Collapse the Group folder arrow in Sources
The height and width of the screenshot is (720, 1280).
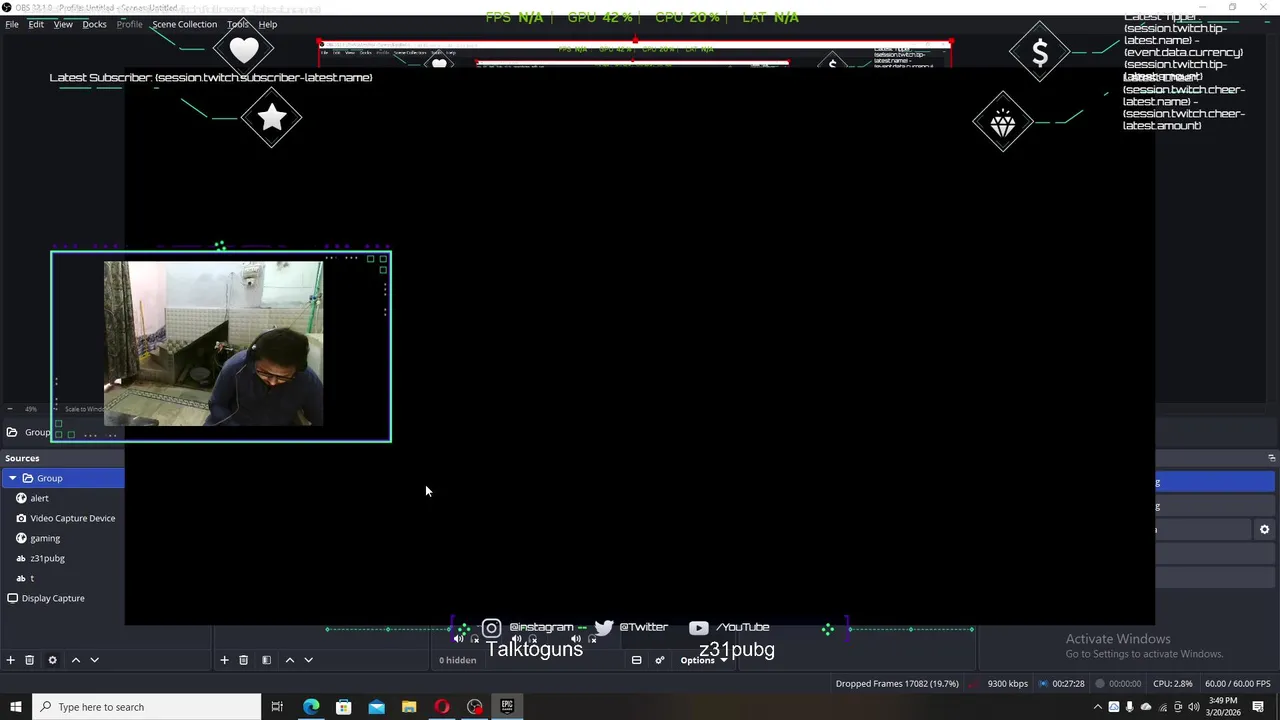[x=12, y=478]
